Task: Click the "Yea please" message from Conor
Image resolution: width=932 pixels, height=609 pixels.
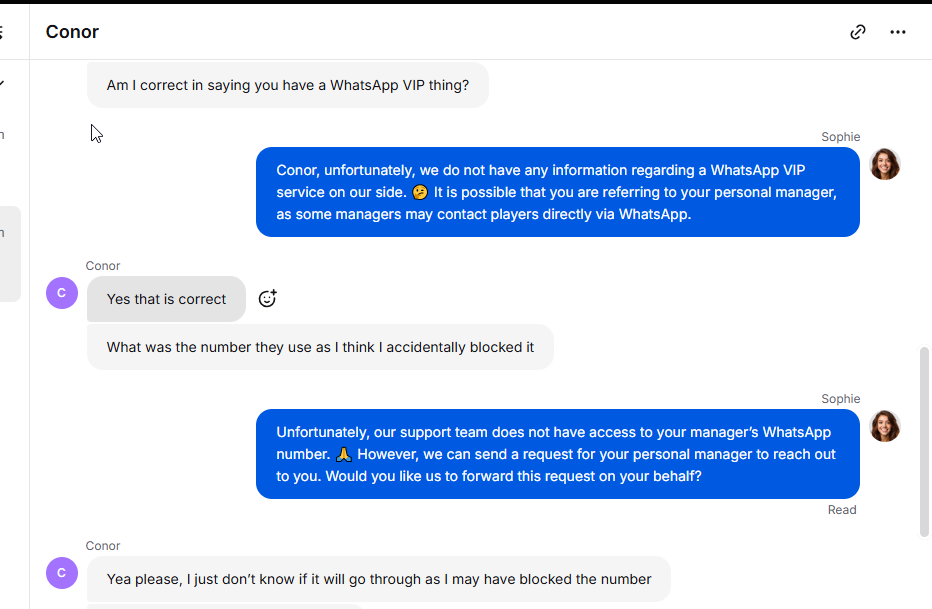Action: pos(379,579)
